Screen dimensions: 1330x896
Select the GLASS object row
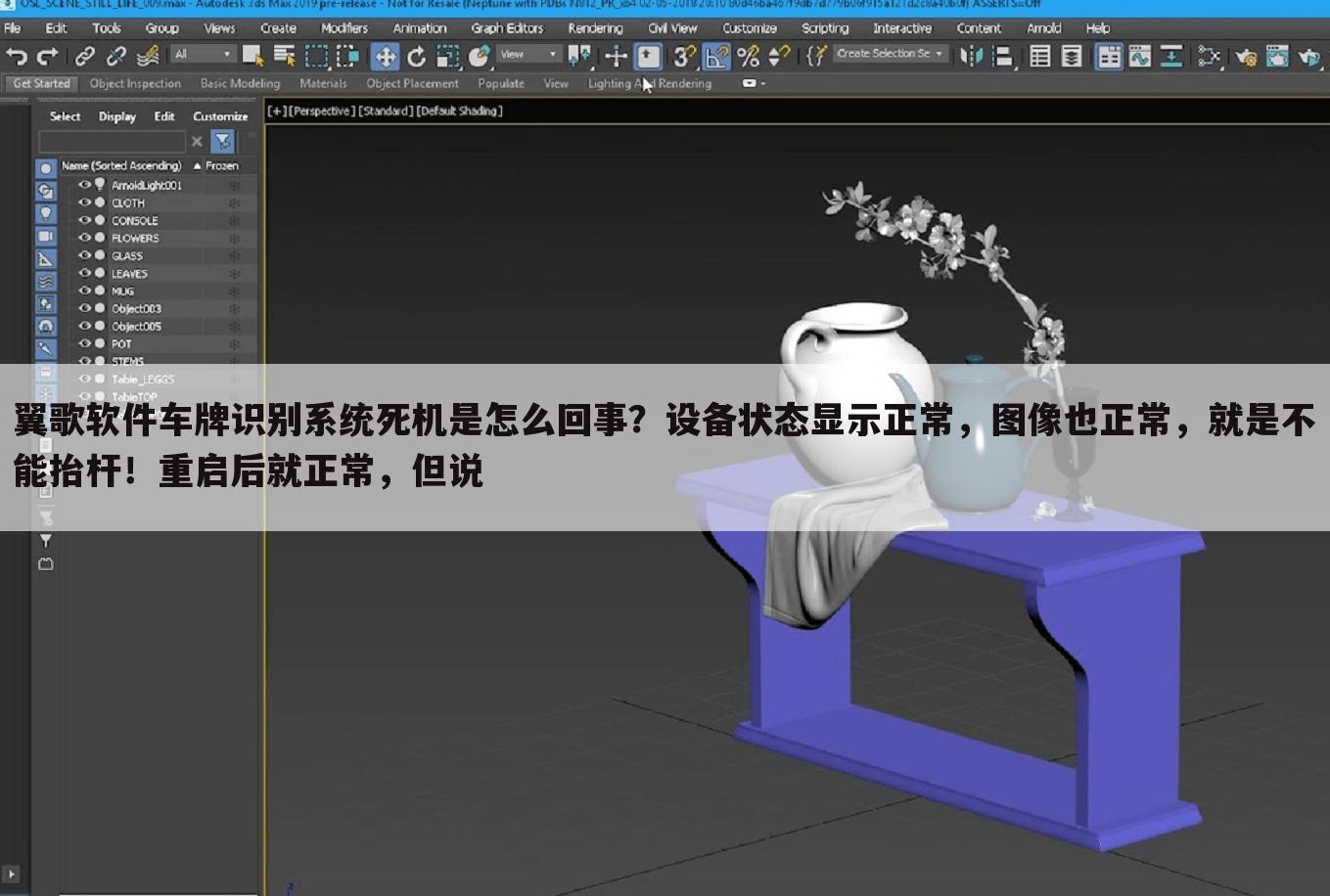[159, 255]
